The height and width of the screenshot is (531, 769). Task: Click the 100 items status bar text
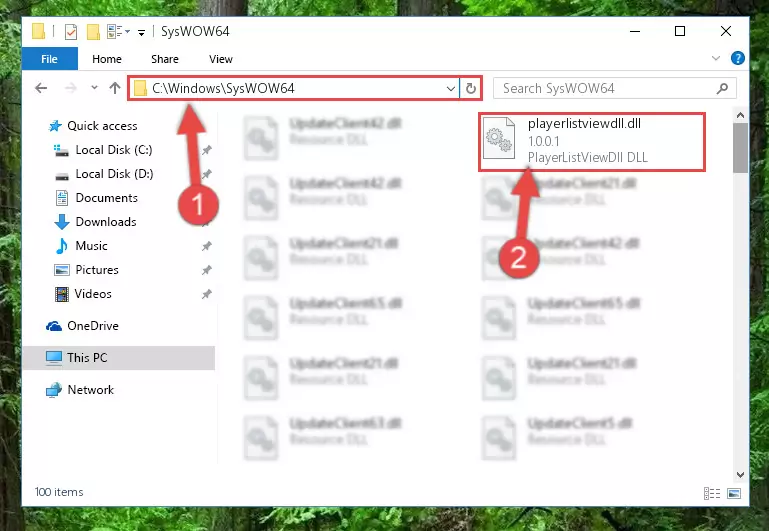tap(59, 492)
